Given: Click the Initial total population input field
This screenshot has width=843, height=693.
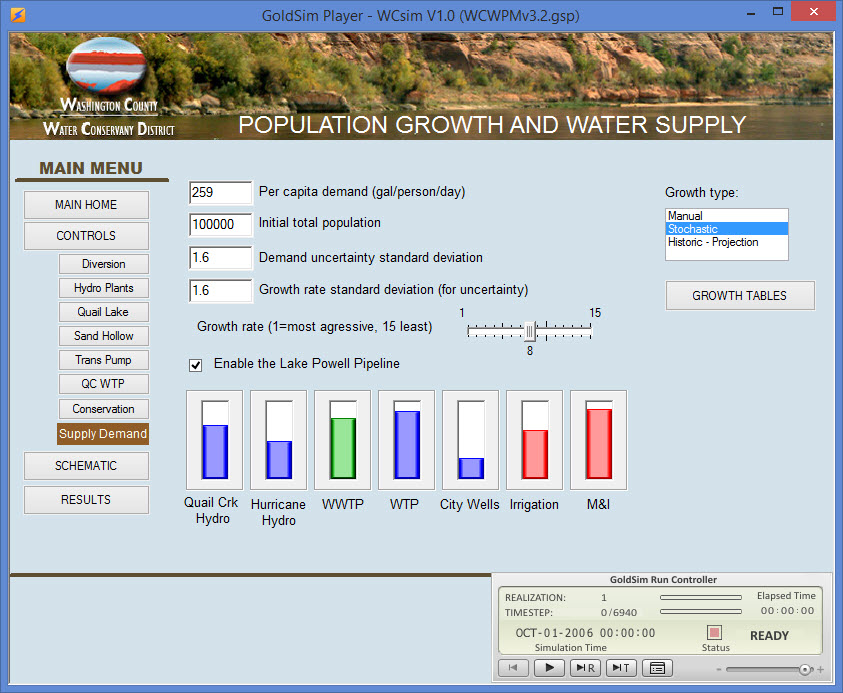Looking at the screenshot, I should click(x=220, y=223).
